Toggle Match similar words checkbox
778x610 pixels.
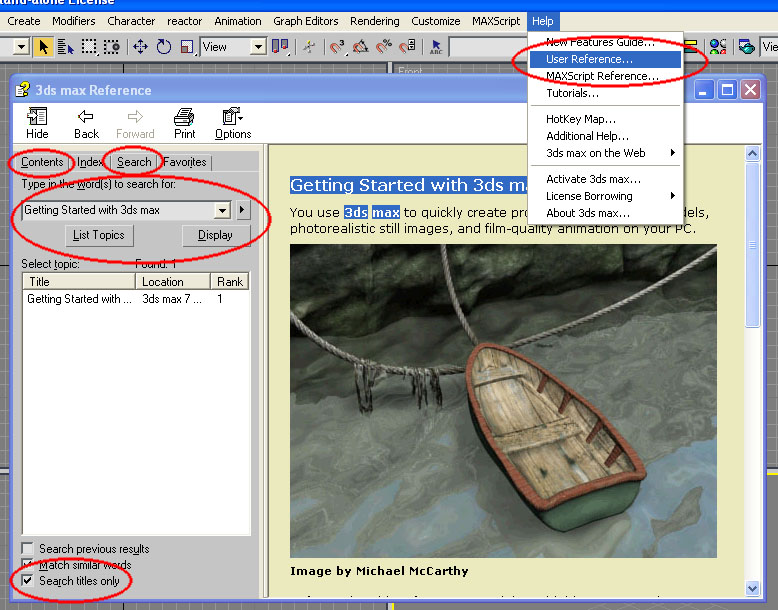pyautogui.click(x=27, y=564)
